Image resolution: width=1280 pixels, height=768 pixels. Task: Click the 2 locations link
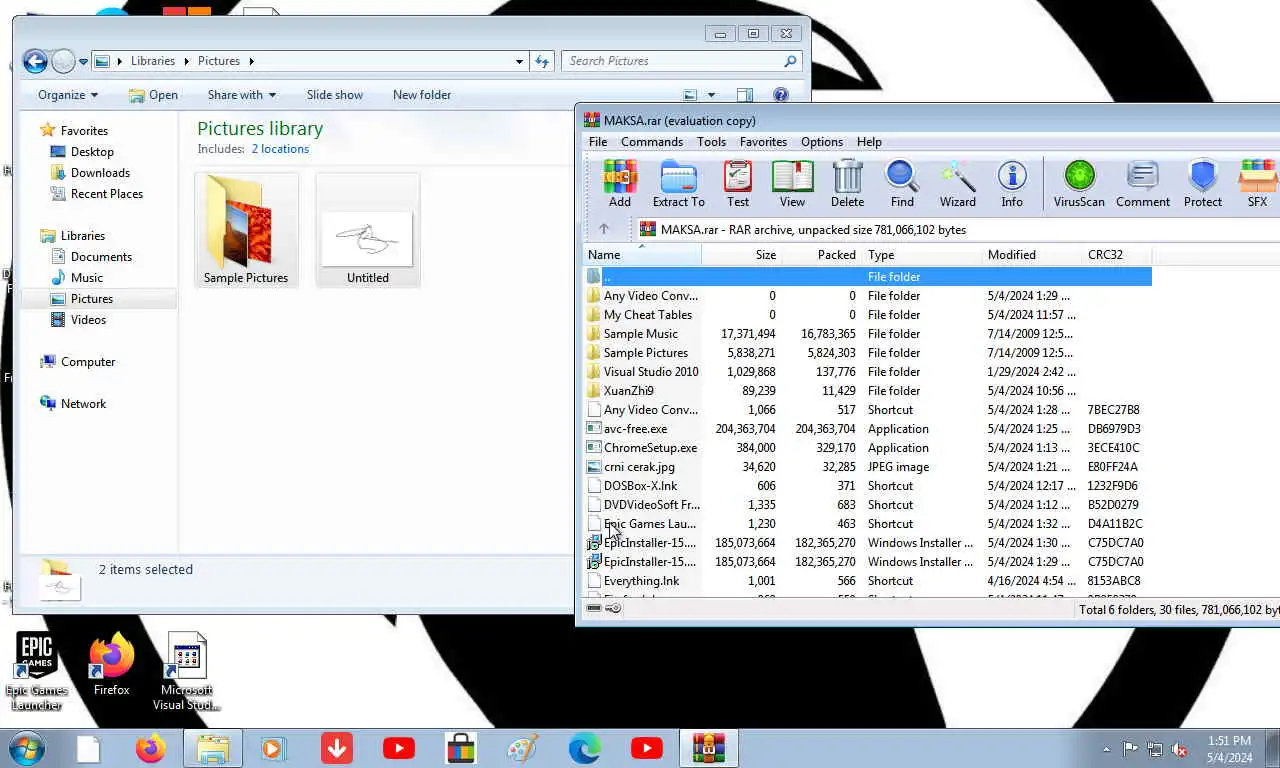[x=280, y=149]
